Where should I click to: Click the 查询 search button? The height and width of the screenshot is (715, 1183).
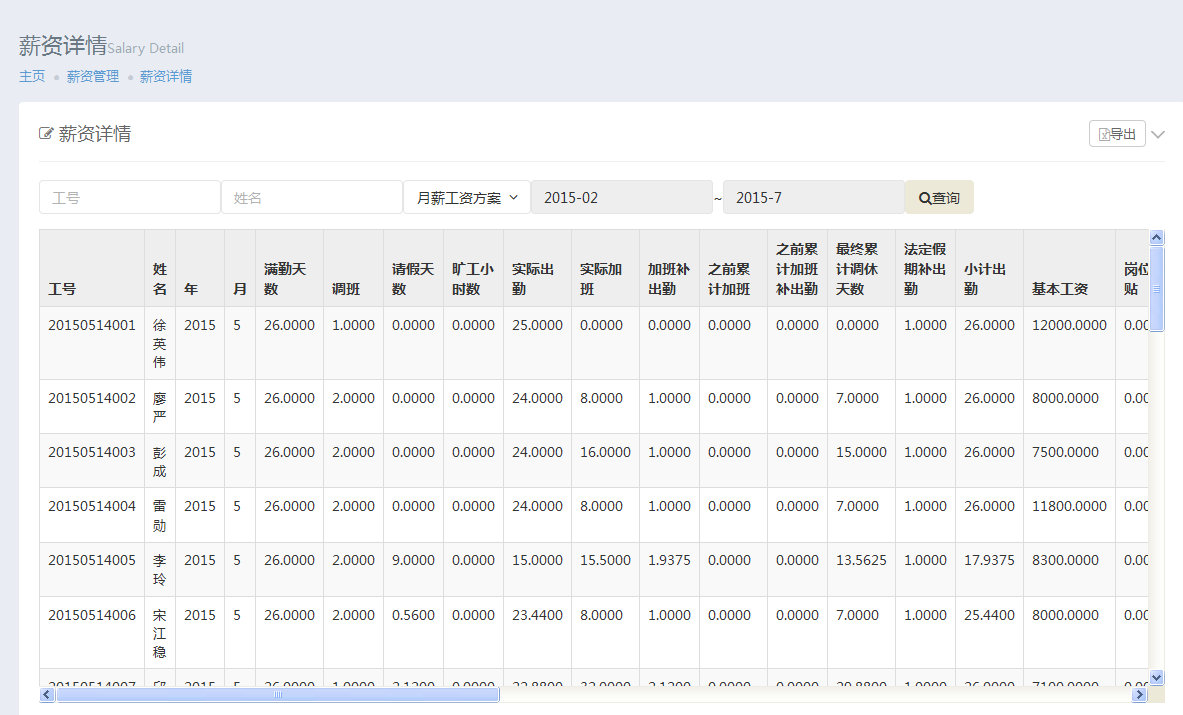click(x=939, y=198)
